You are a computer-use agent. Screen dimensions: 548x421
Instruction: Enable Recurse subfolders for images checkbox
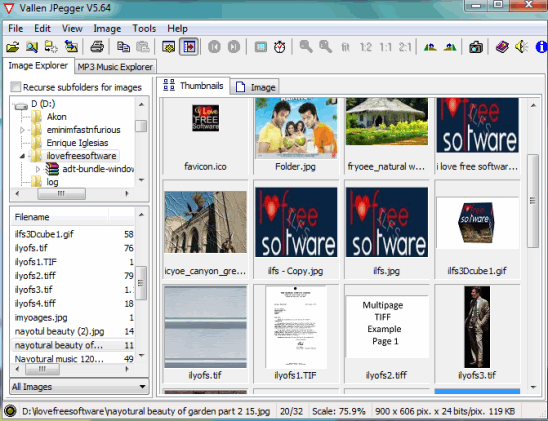[16, 87]
